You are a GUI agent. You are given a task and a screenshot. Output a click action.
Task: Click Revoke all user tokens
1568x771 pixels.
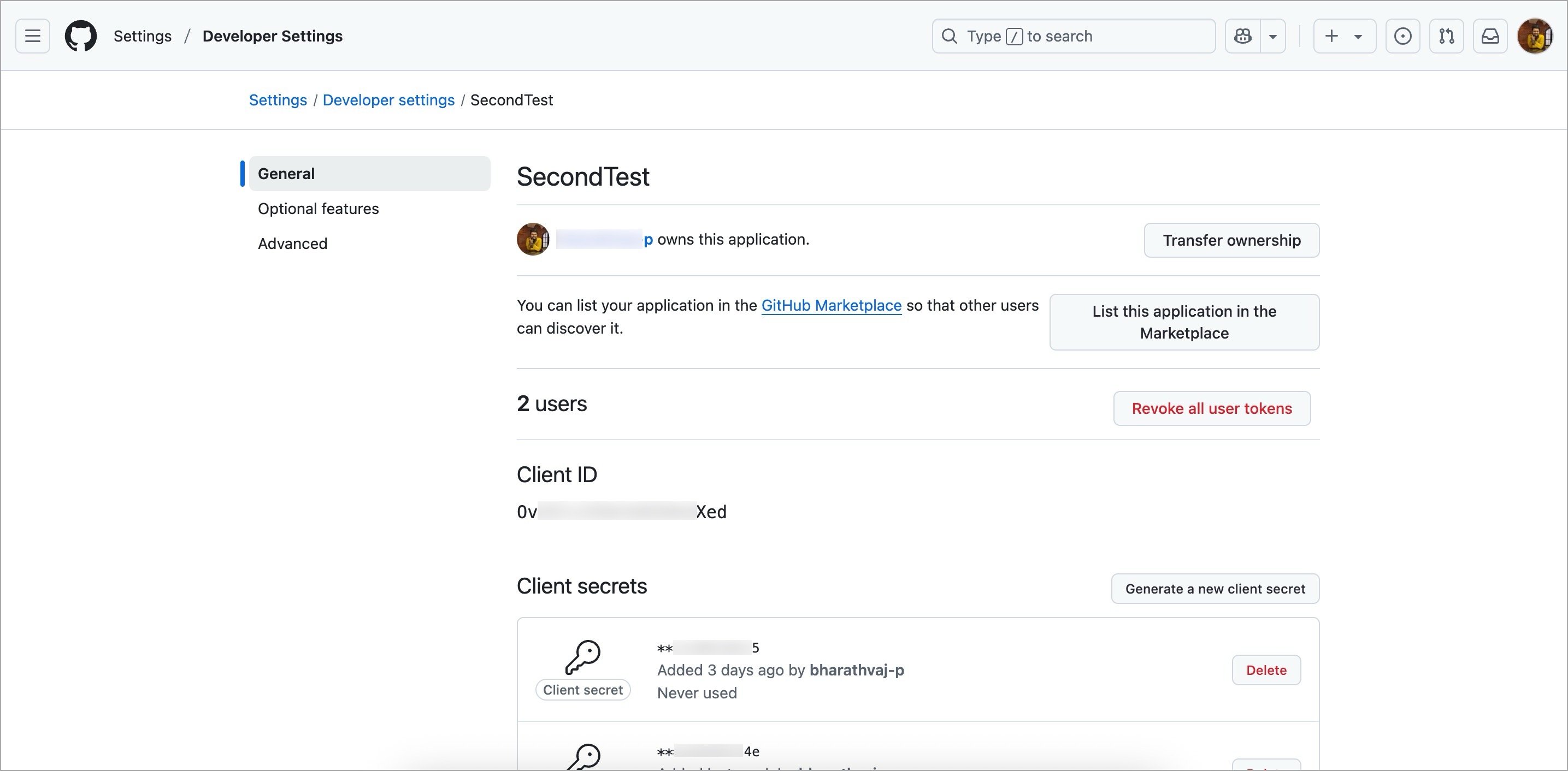1211,408
